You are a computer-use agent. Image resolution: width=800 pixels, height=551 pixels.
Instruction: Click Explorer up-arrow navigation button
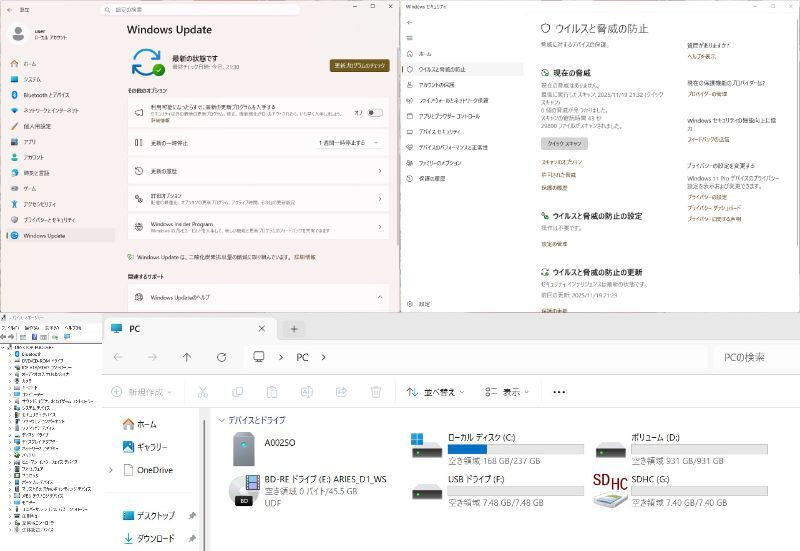187,357
